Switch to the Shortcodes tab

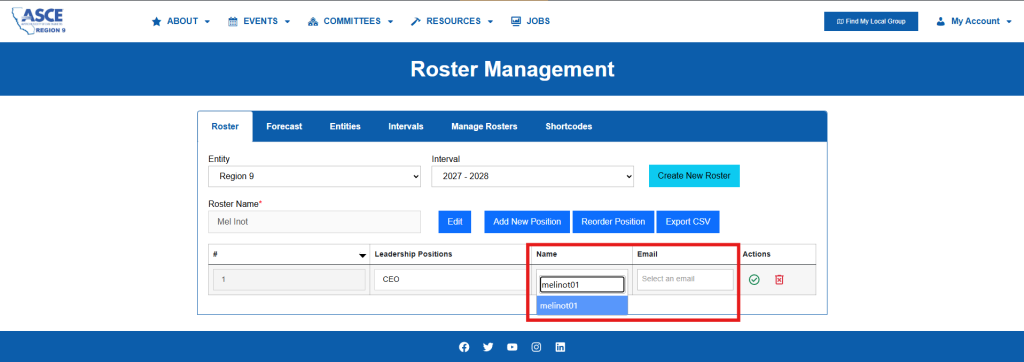(569, 126)
